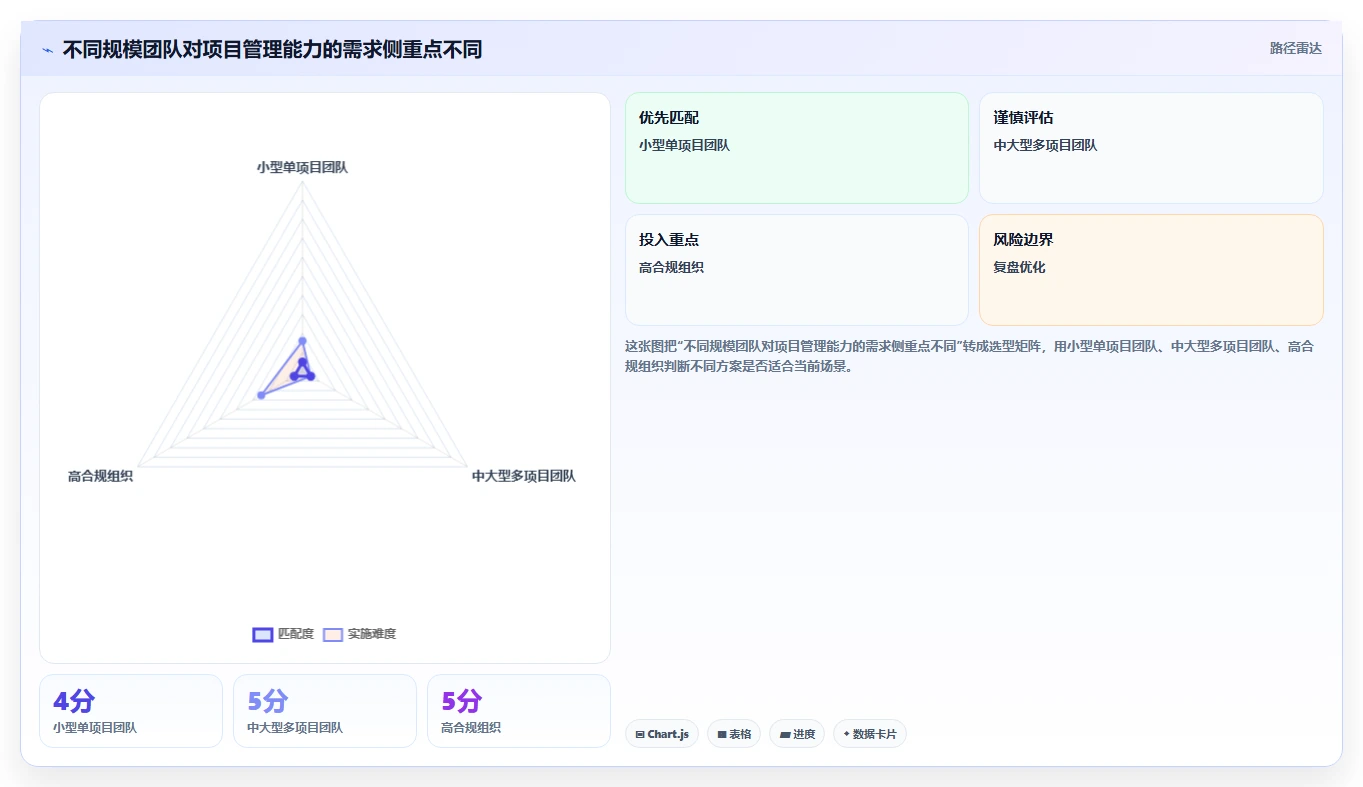Screen dimensions: 1363x787
Task: Click the 路径雷达 label in header
Action: tap(1296, 48)
